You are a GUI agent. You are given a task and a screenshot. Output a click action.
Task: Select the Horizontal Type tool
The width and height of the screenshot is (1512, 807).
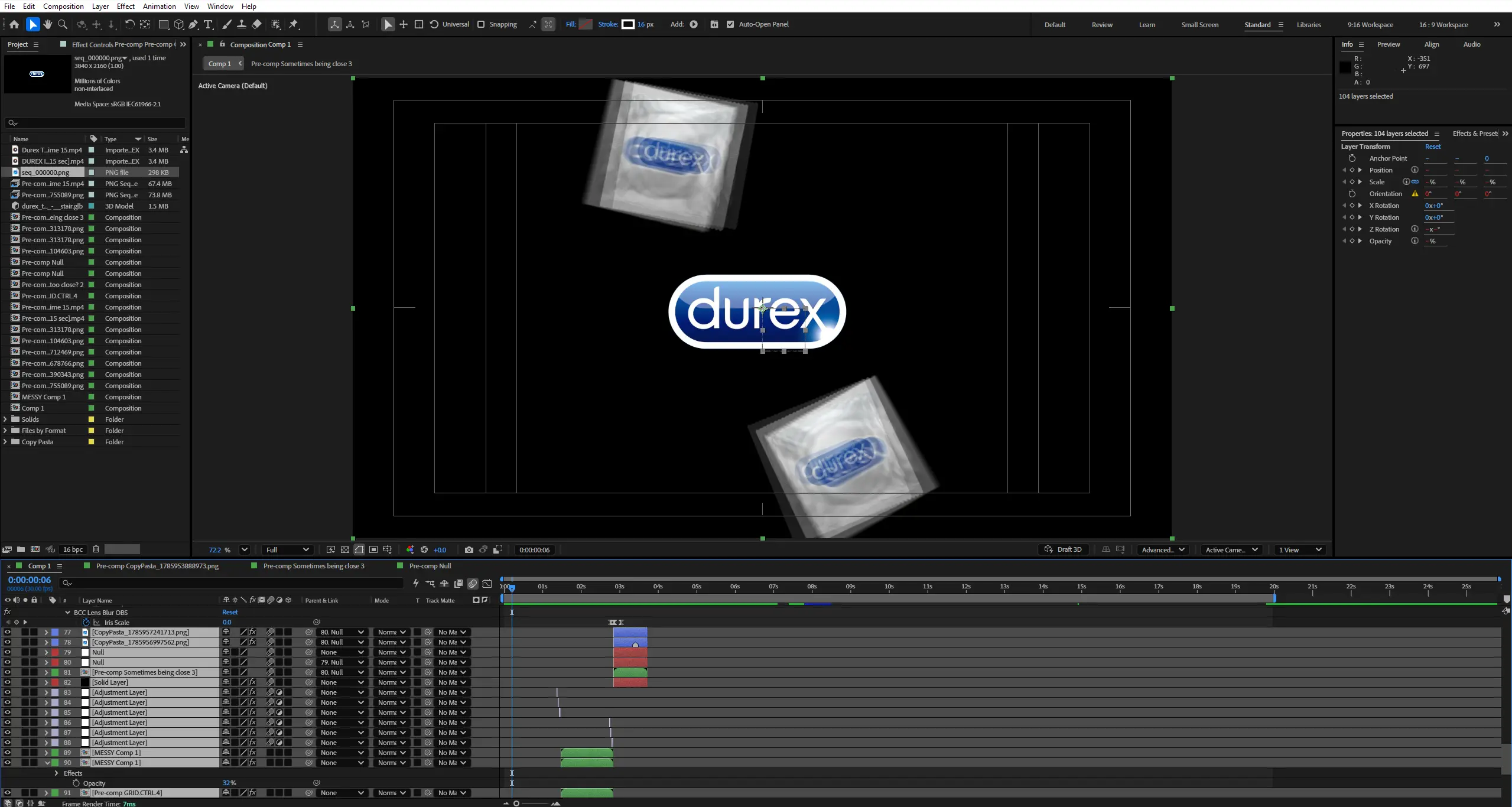coord(208,24)
